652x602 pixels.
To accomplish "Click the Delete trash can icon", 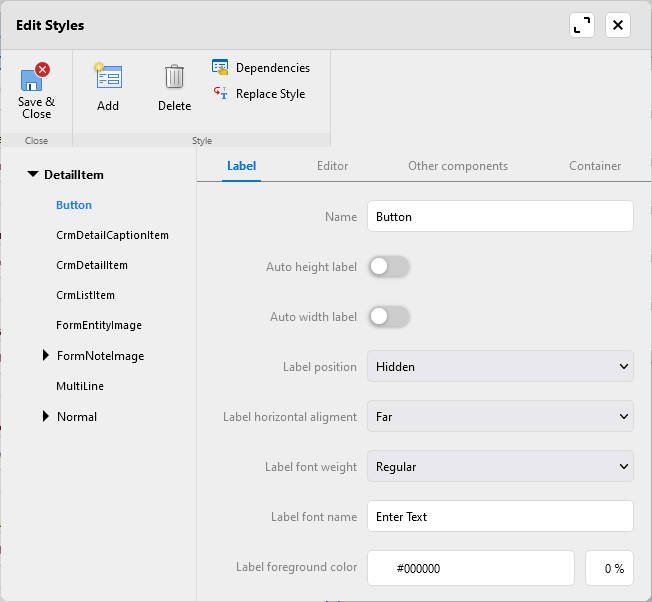I will (174, 77).
